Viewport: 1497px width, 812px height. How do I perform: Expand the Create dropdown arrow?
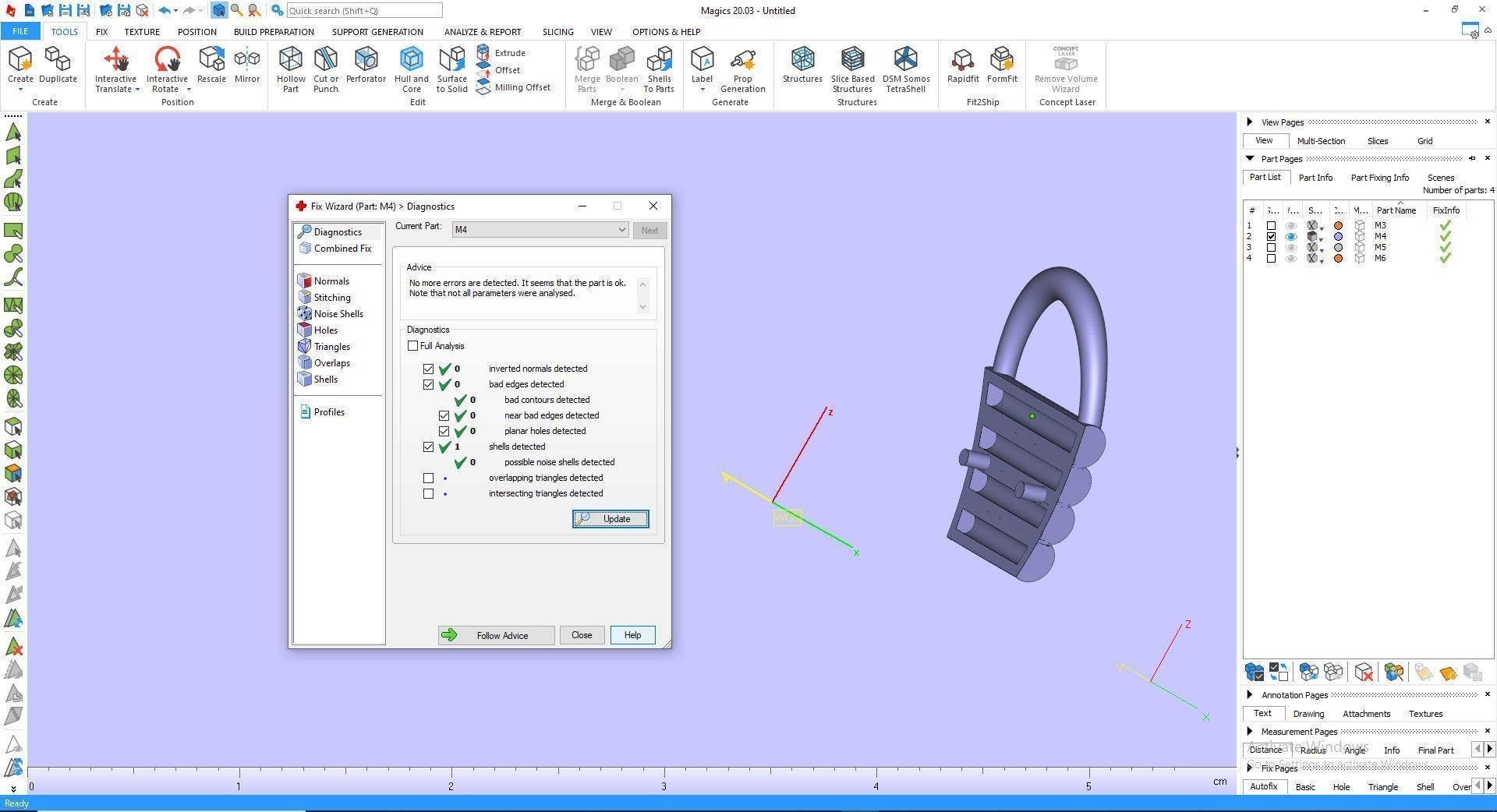[x=20, y=90]
